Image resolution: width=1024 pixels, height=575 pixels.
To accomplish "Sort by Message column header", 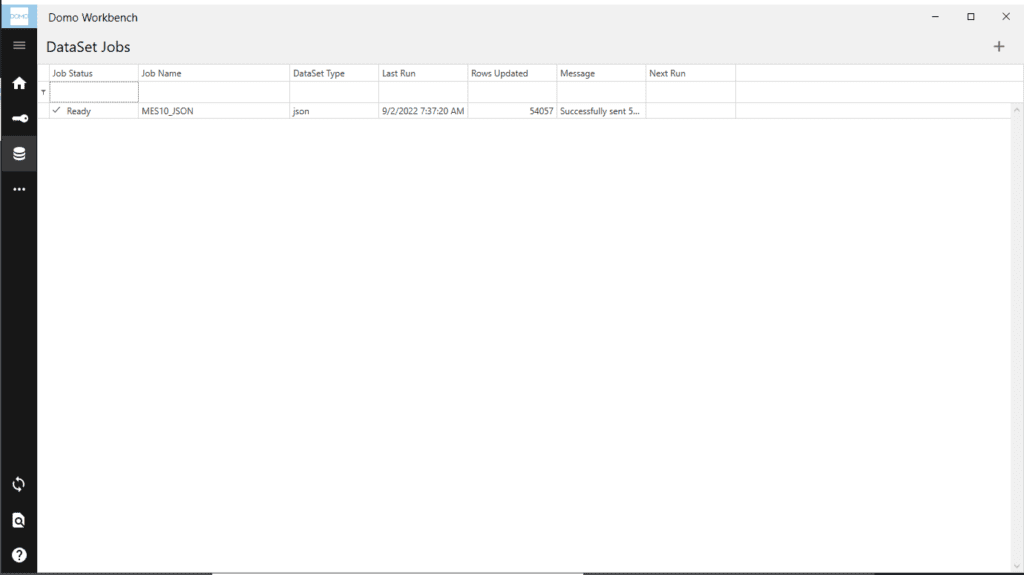I will click(601, 73).
